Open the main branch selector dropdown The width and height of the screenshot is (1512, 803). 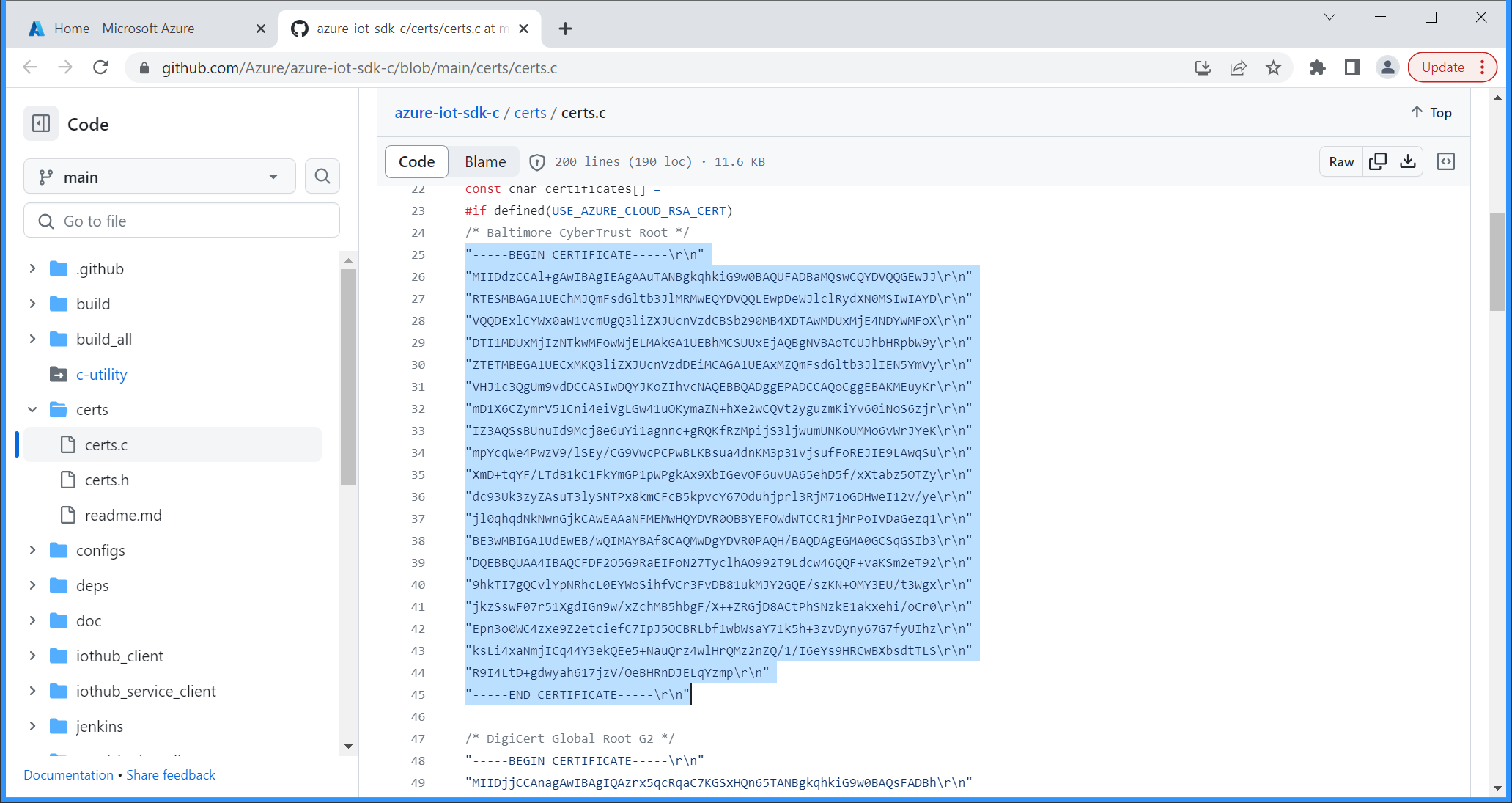pyautogui.click(x=159, y=176)
